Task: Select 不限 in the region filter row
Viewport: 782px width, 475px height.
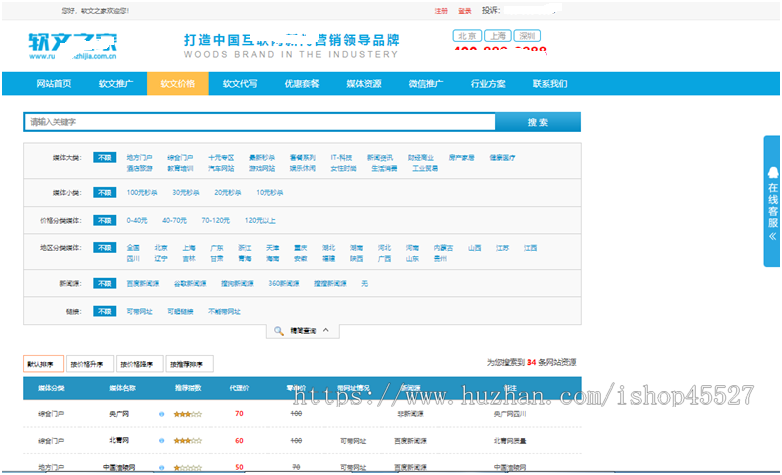Action: tap(105, 248)
